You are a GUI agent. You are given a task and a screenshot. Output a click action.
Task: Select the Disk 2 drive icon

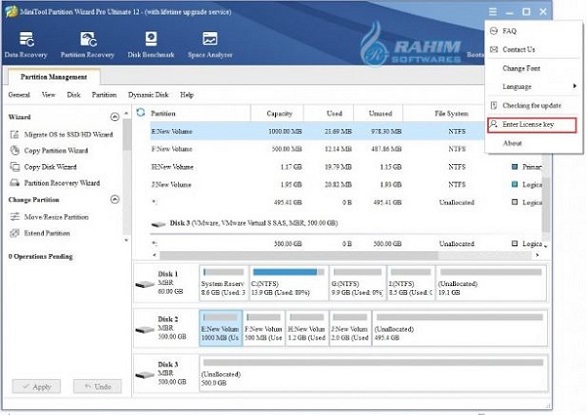click(x=145, y=330)
